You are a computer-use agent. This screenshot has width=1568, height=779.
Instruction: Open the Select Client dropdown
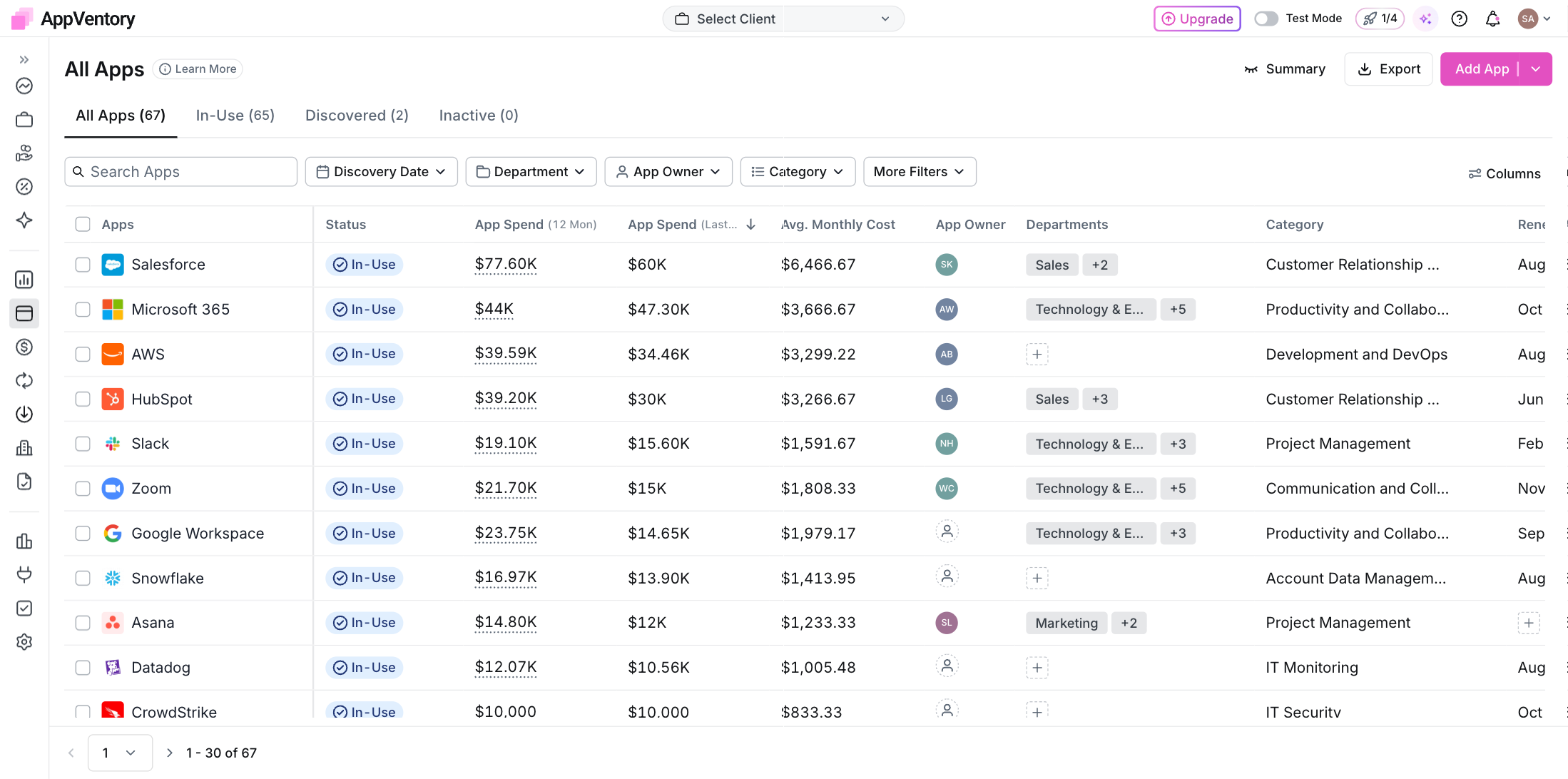click(x=783, y=19)
